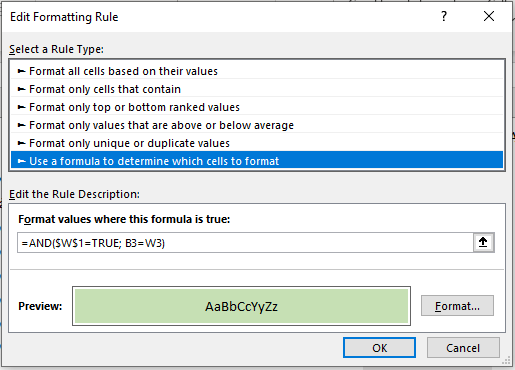The height and width of the screenshot is (370, 515).
Task: Click the 'Format values where this formula is true' label
Action: click(124, 219)
